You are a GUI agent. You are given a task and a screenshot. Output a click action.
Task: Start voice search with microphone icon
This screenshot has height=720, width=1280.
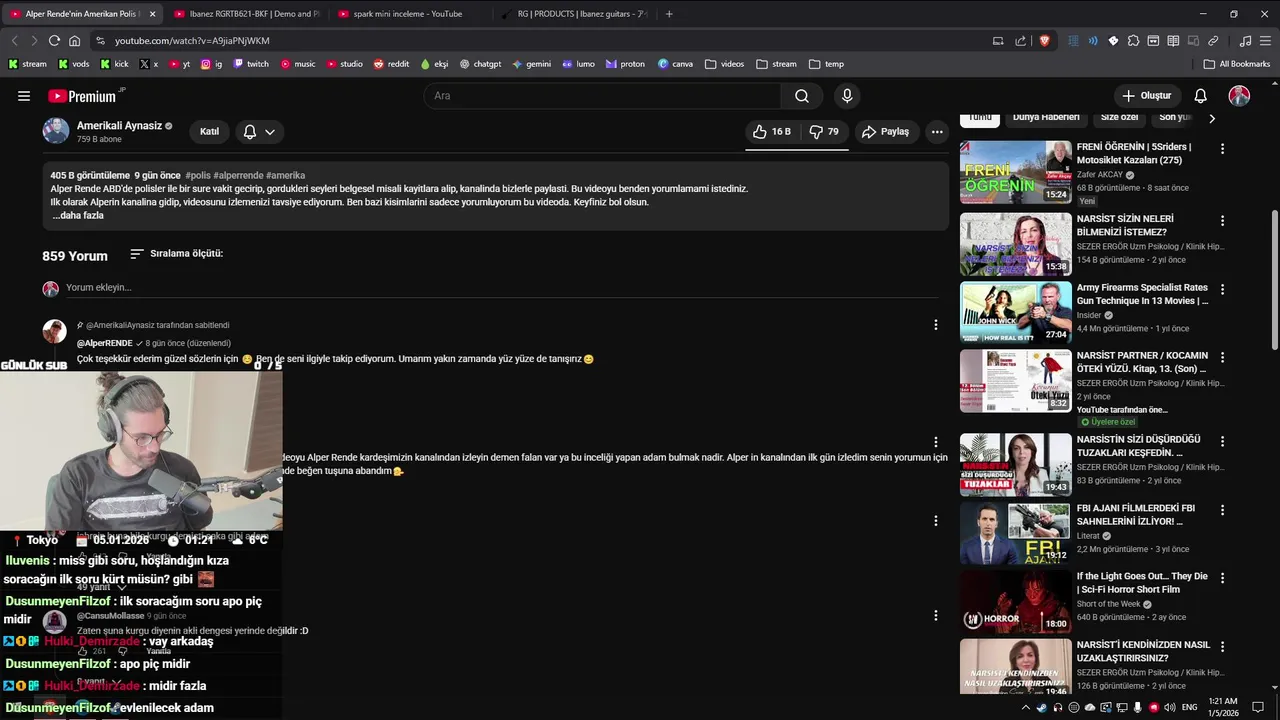click(847, 96)
